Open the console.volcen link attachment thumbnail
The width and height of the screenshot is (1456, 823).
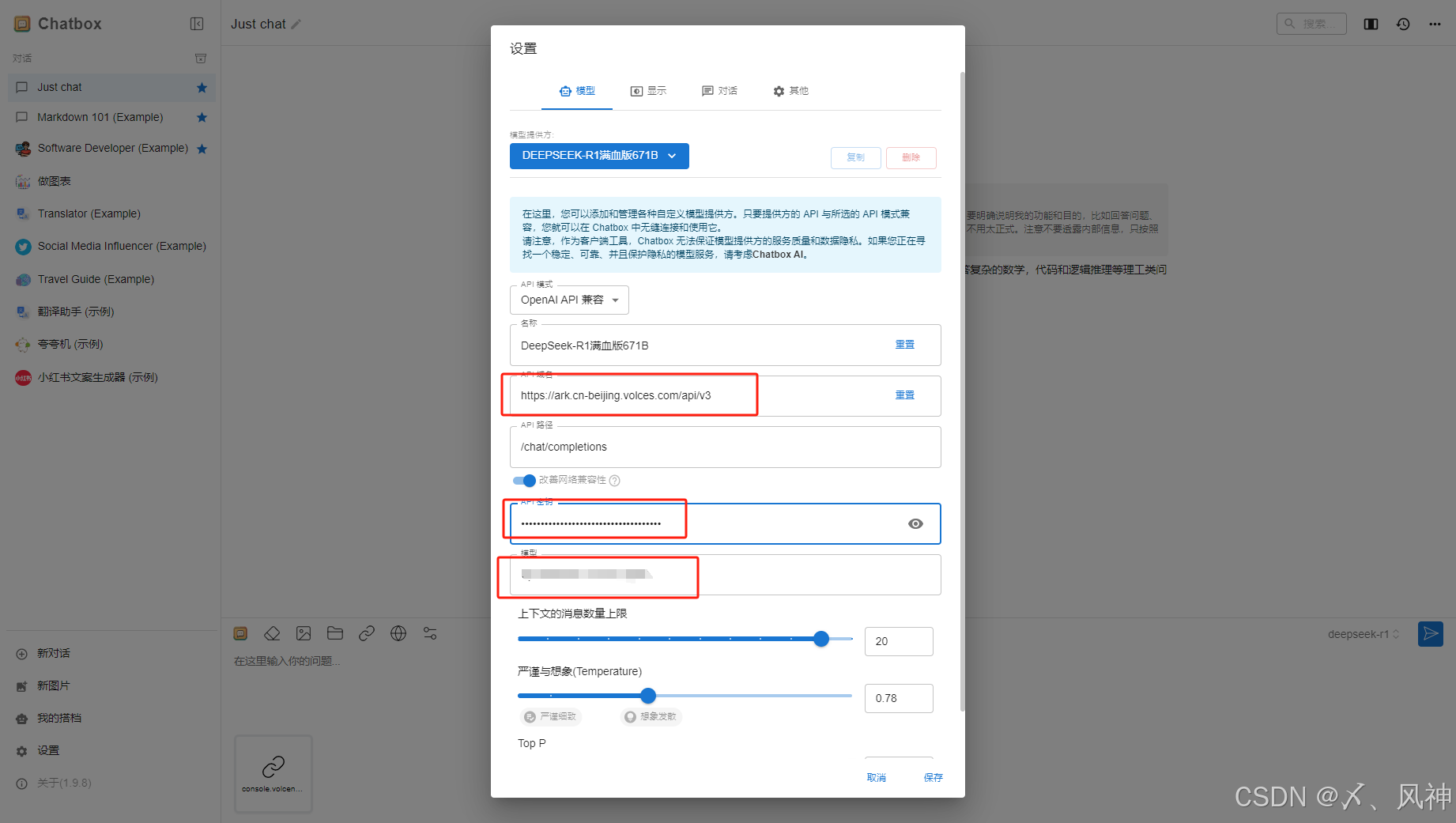pyautogui.click(x=273, y=774)
